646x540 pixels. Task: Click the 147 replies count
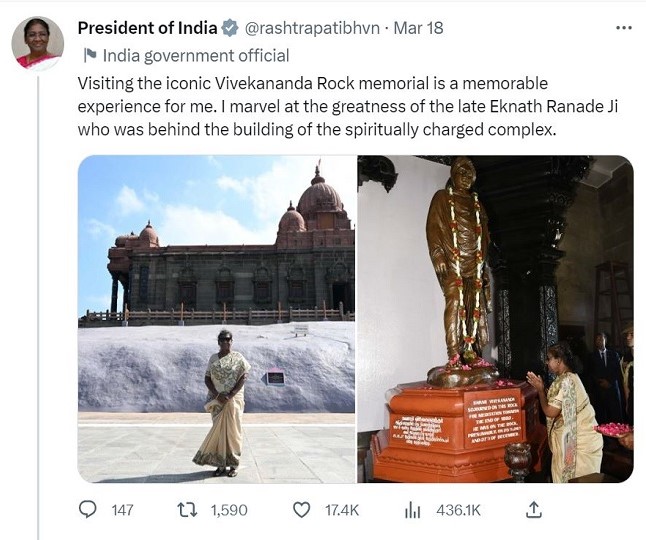click(x=122, y=510)
